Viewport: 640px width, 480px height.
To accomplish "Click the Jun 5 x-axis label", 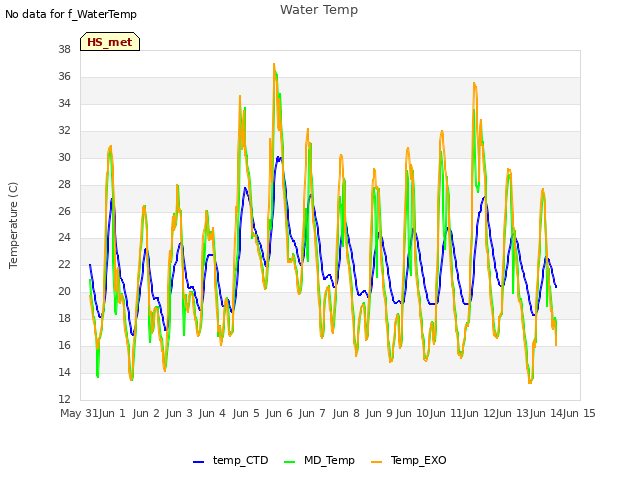I will [x=246, y=413].
